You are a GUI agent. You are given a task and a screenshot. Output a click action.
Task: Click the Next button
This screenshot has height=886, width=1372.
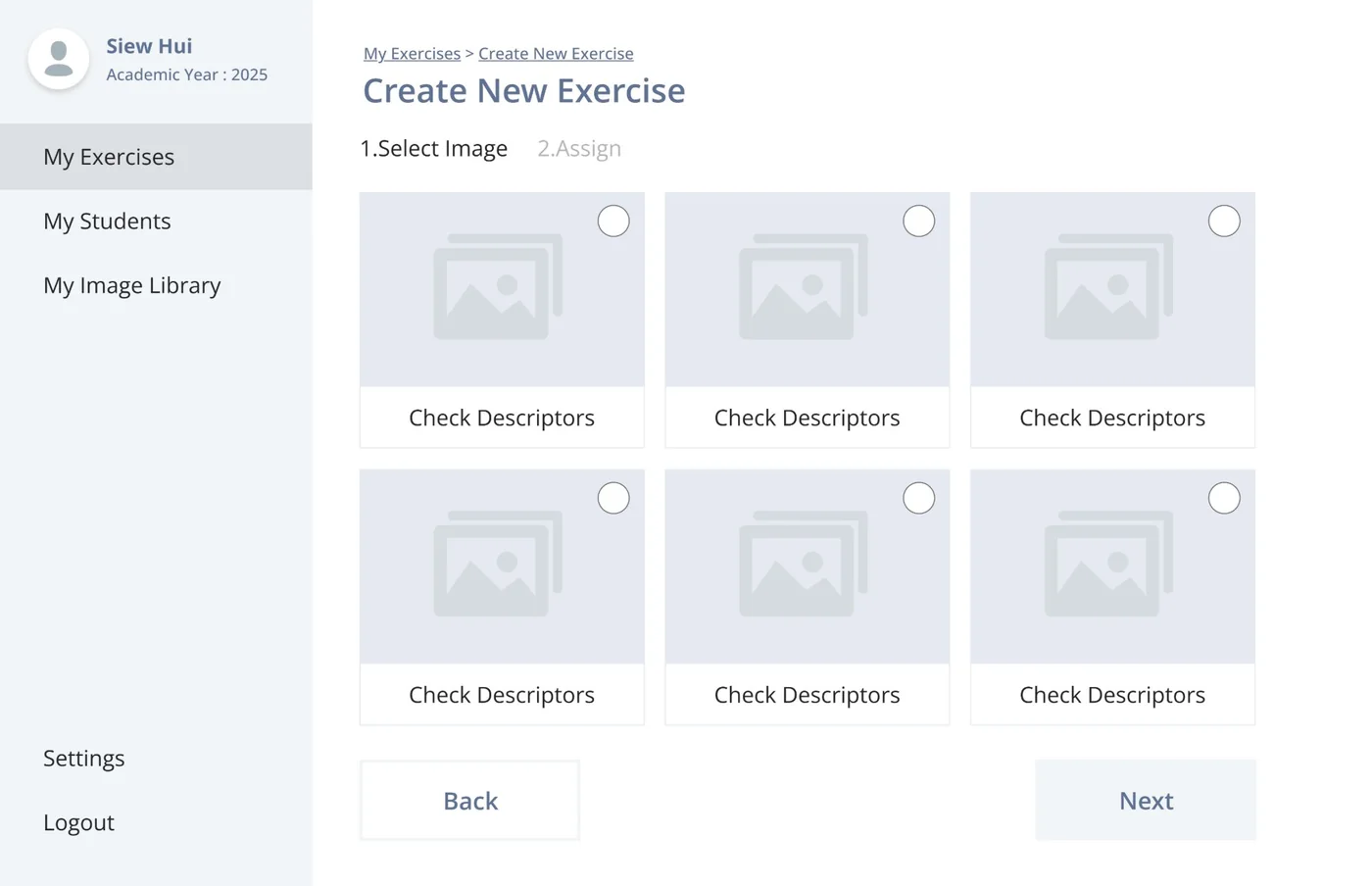pyautogui.click(x=1146, y=801)
